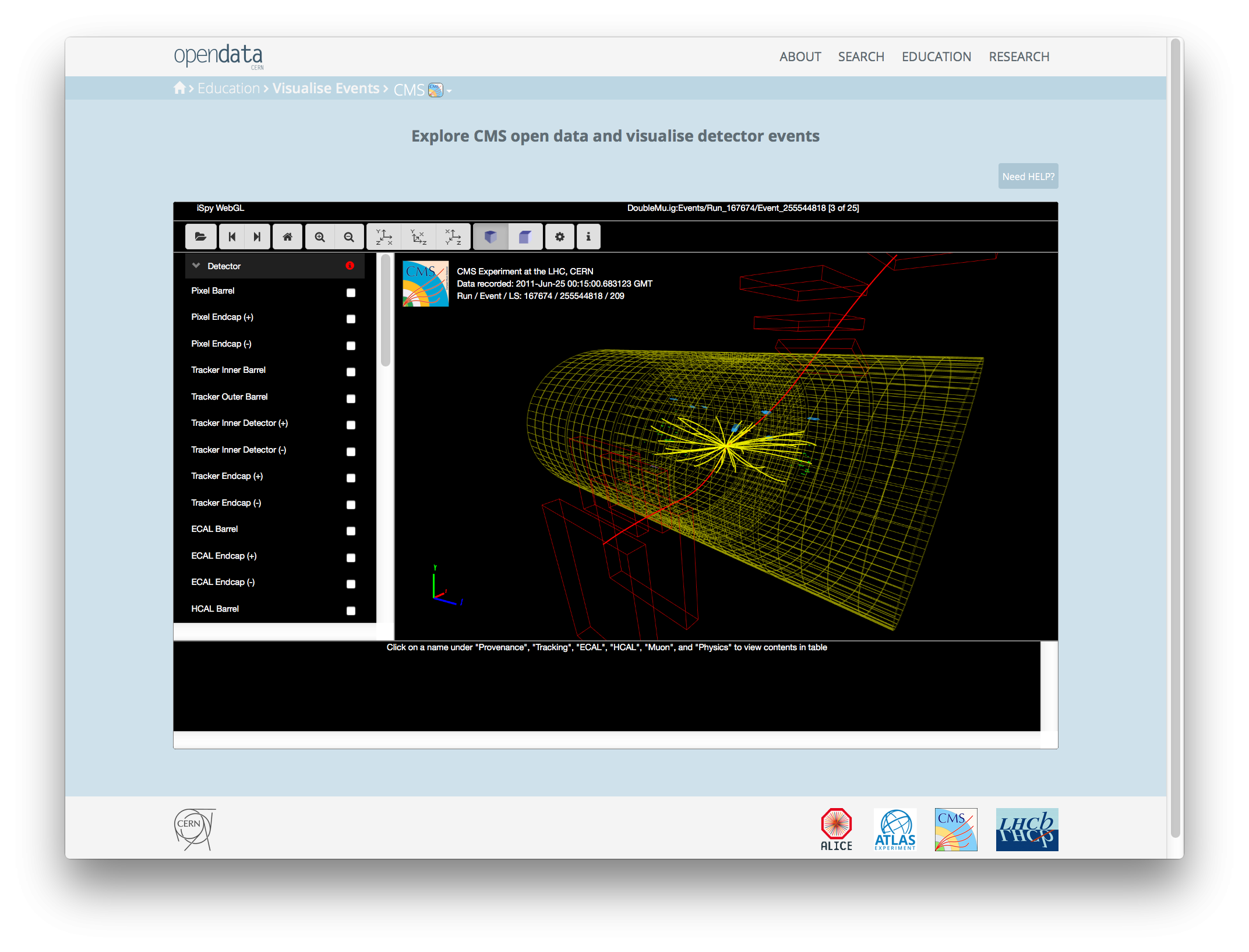
Task: Open a new event file with the folder icon
Action: coord(200,237)
